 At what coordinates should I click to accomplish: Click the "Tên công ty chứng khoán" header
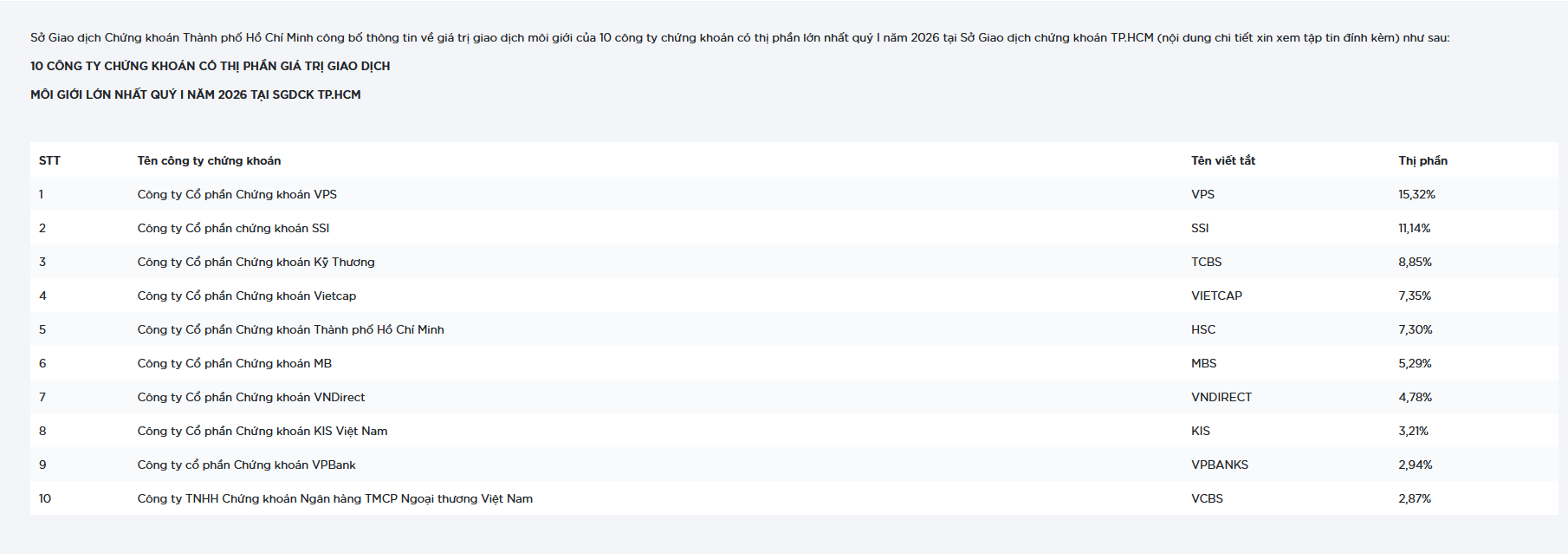pyautogui.click(x=209, y=160)
